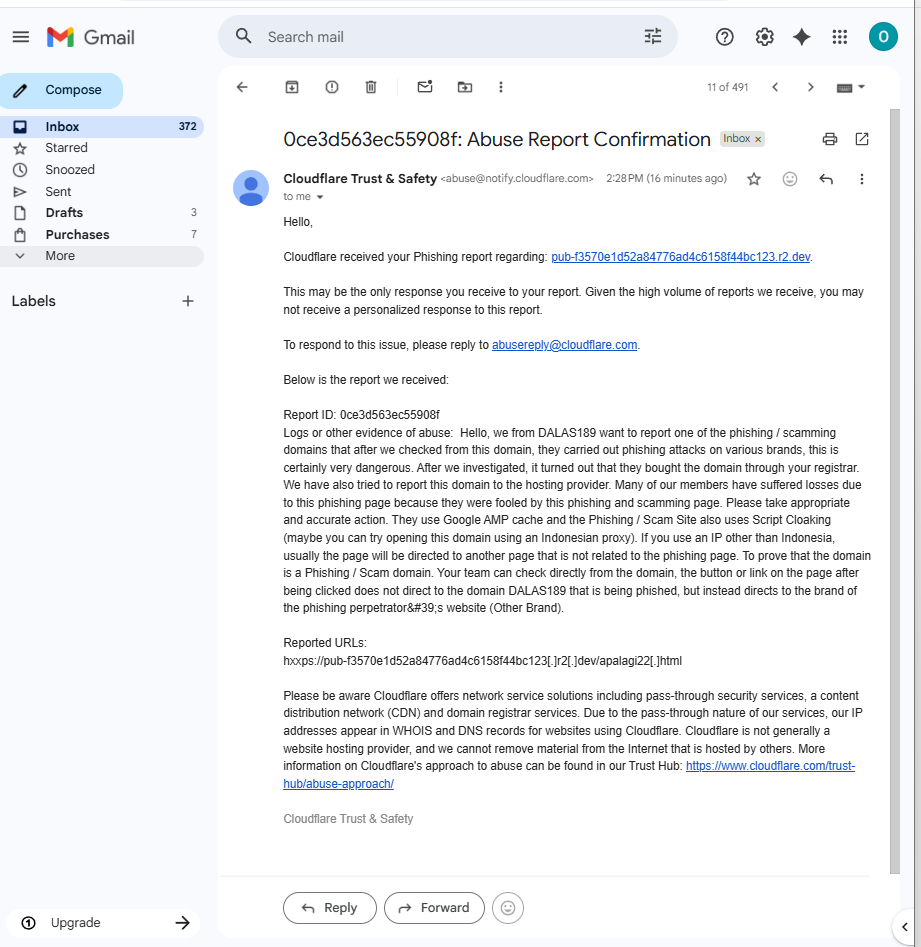Move email to a folder

[464, 87]
